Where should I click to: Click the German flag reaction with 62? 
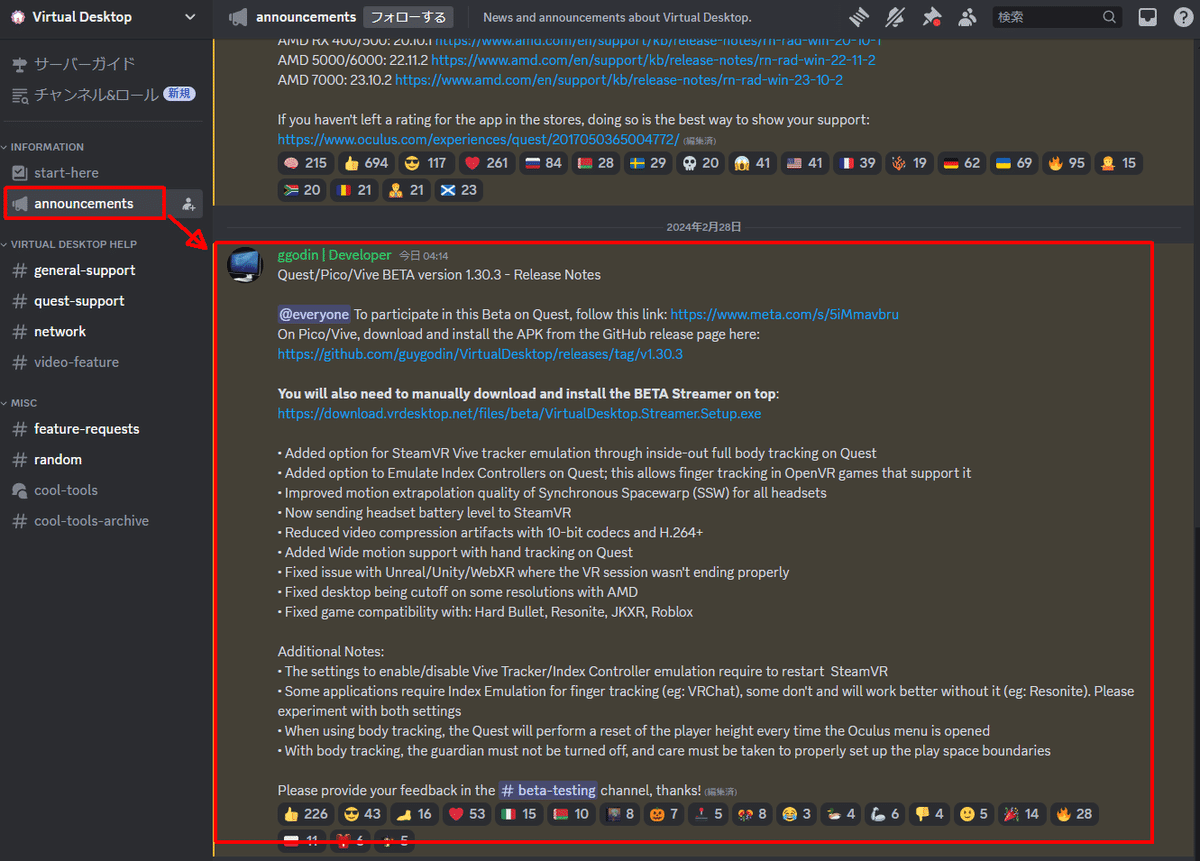961,163
